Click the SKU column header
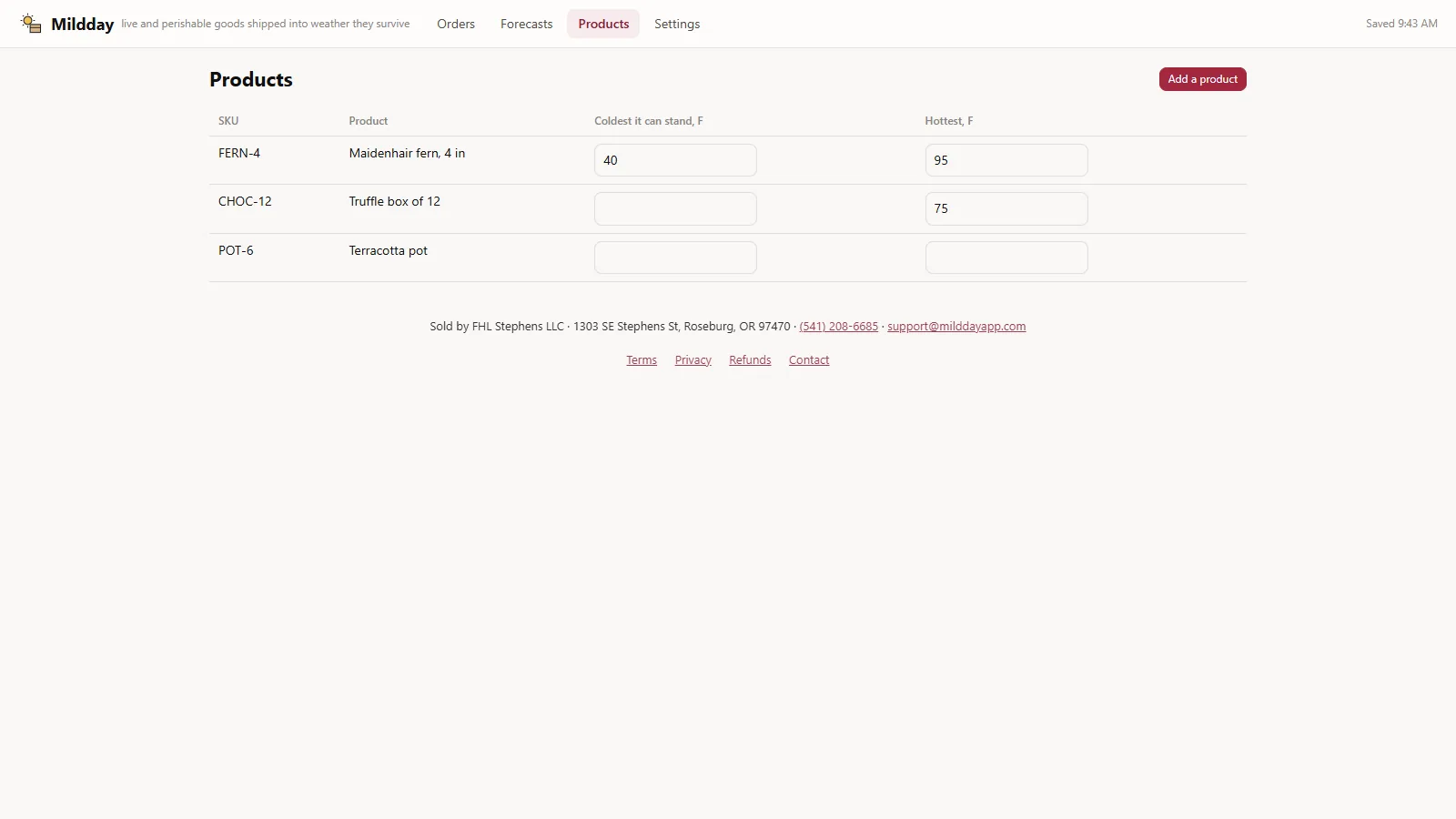1456x819 pixels. [x=228, y=121]
